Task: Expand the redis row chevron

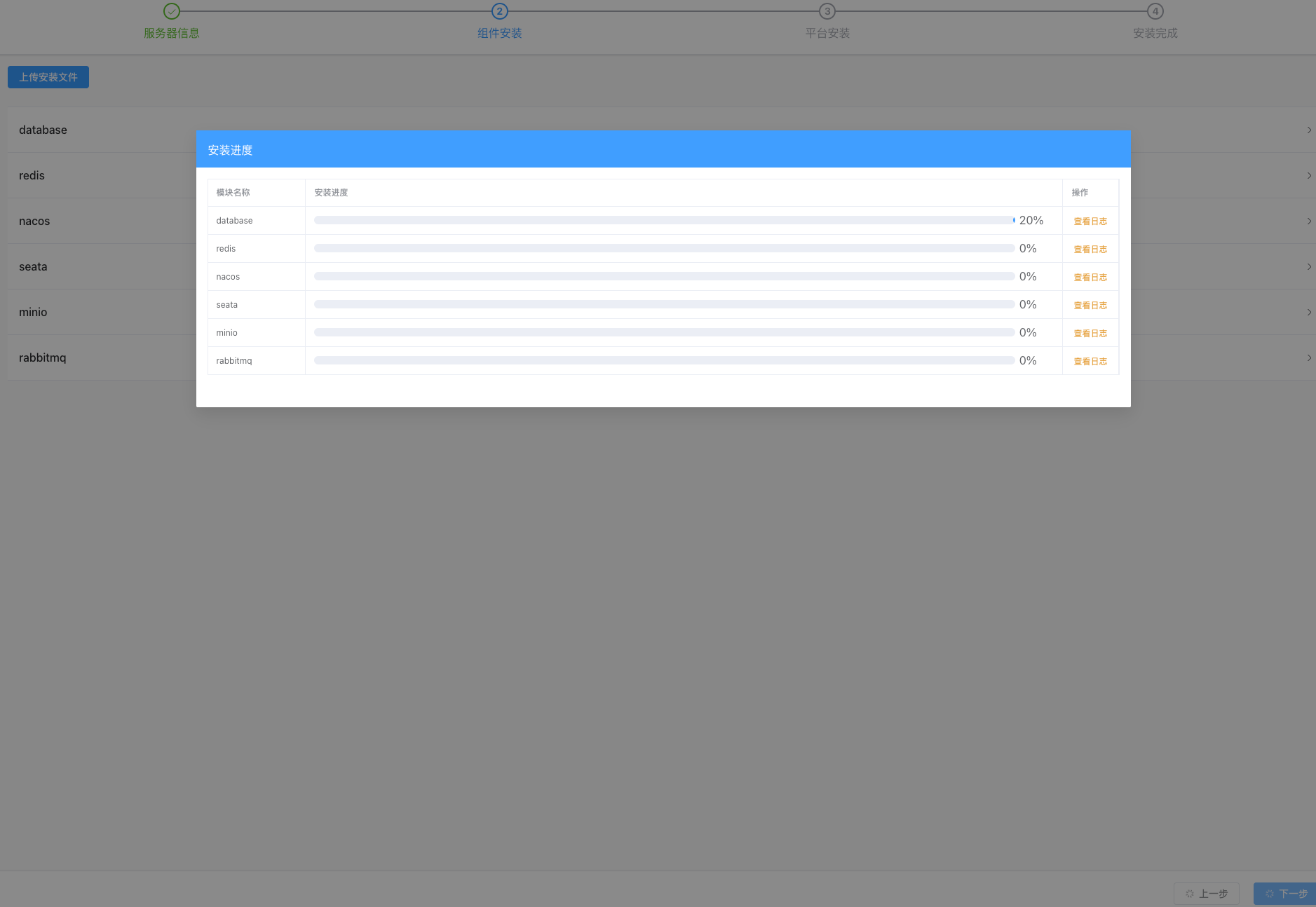Action: (1308, 176)
